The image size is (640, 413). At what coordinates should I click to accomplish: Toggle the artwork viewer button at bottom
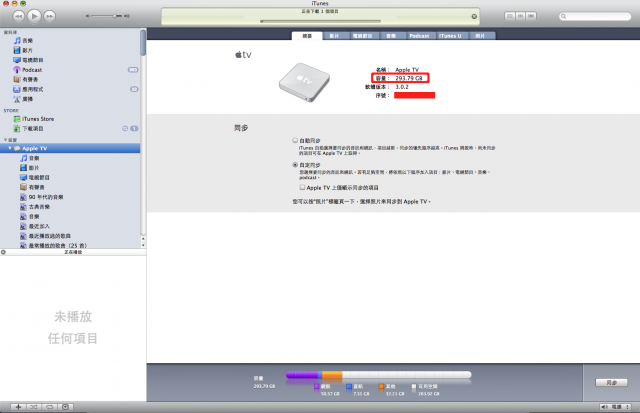(x=65, y=407)
